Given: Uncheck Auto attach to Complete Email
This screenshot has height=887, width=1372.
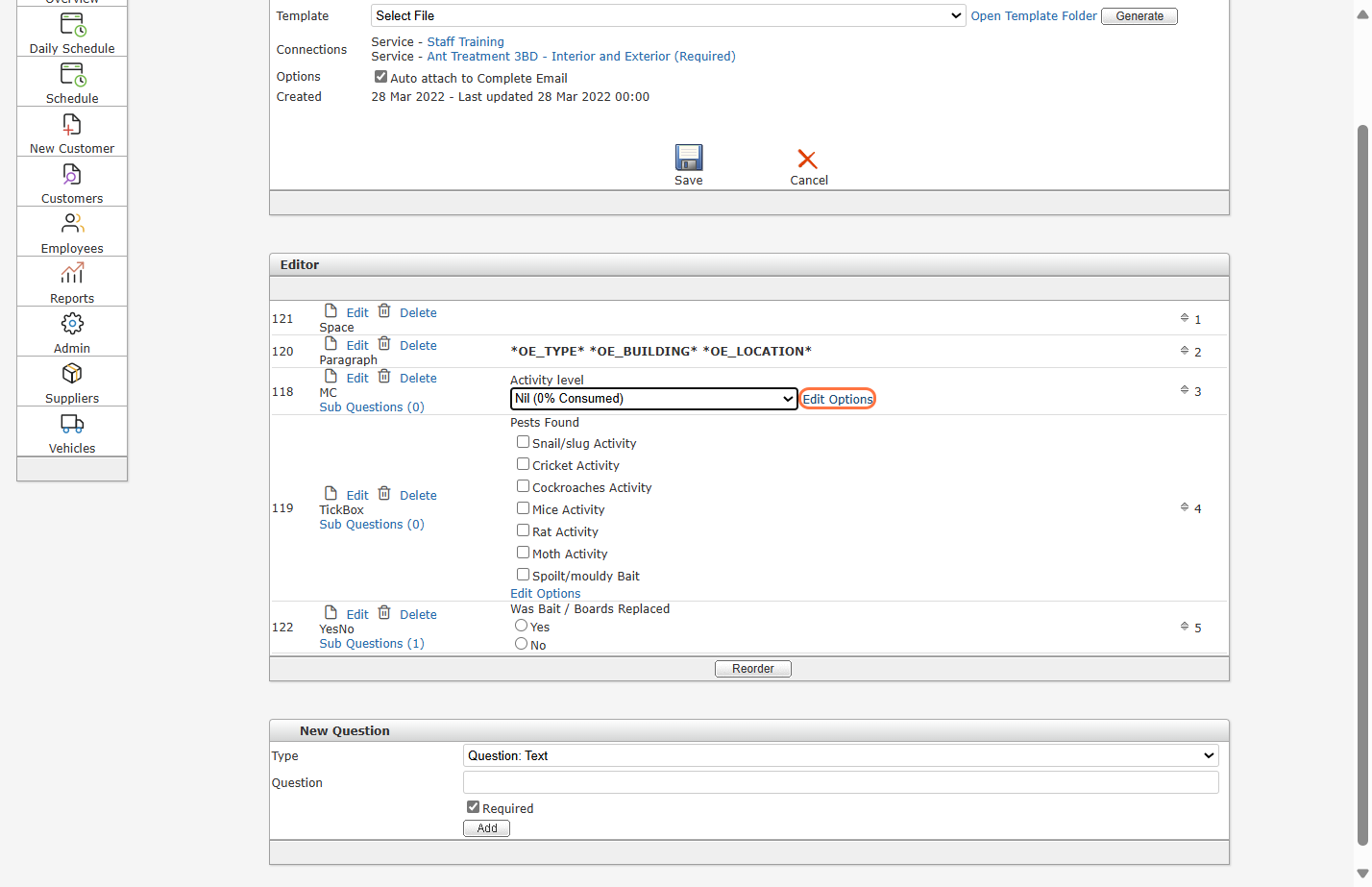Looking at the screenshot, I should click(380, 77).
